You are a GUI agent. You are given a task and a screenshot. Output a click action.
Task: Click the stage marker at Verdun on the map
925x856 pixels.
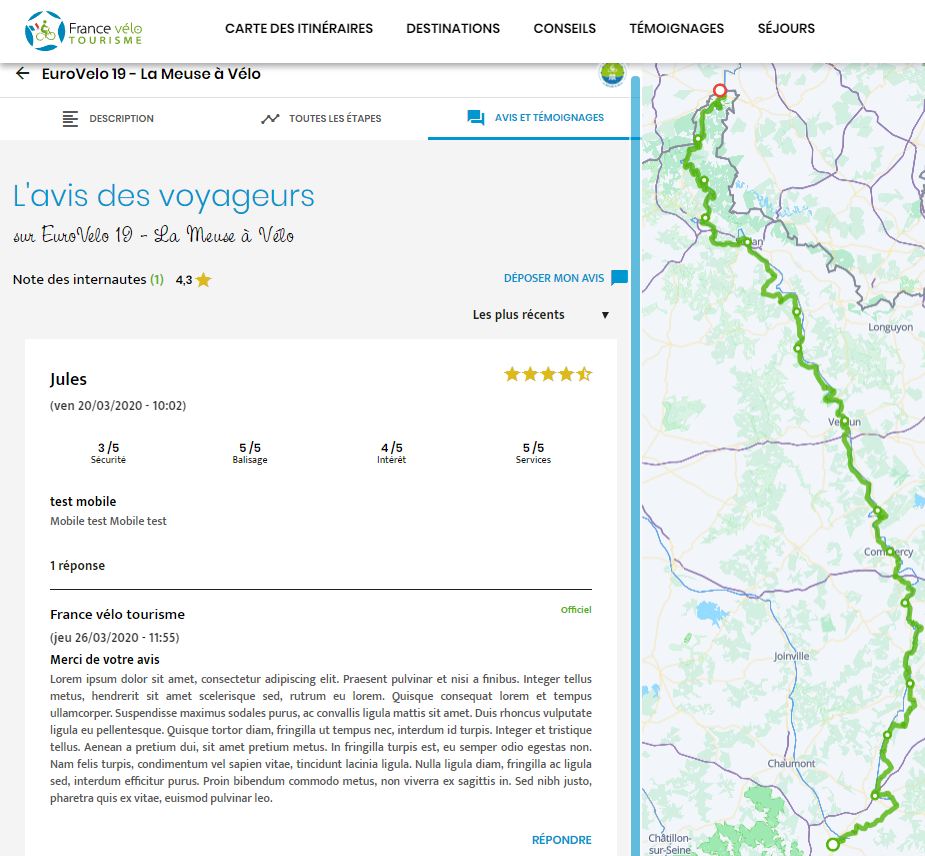click(x=845, y=421)
